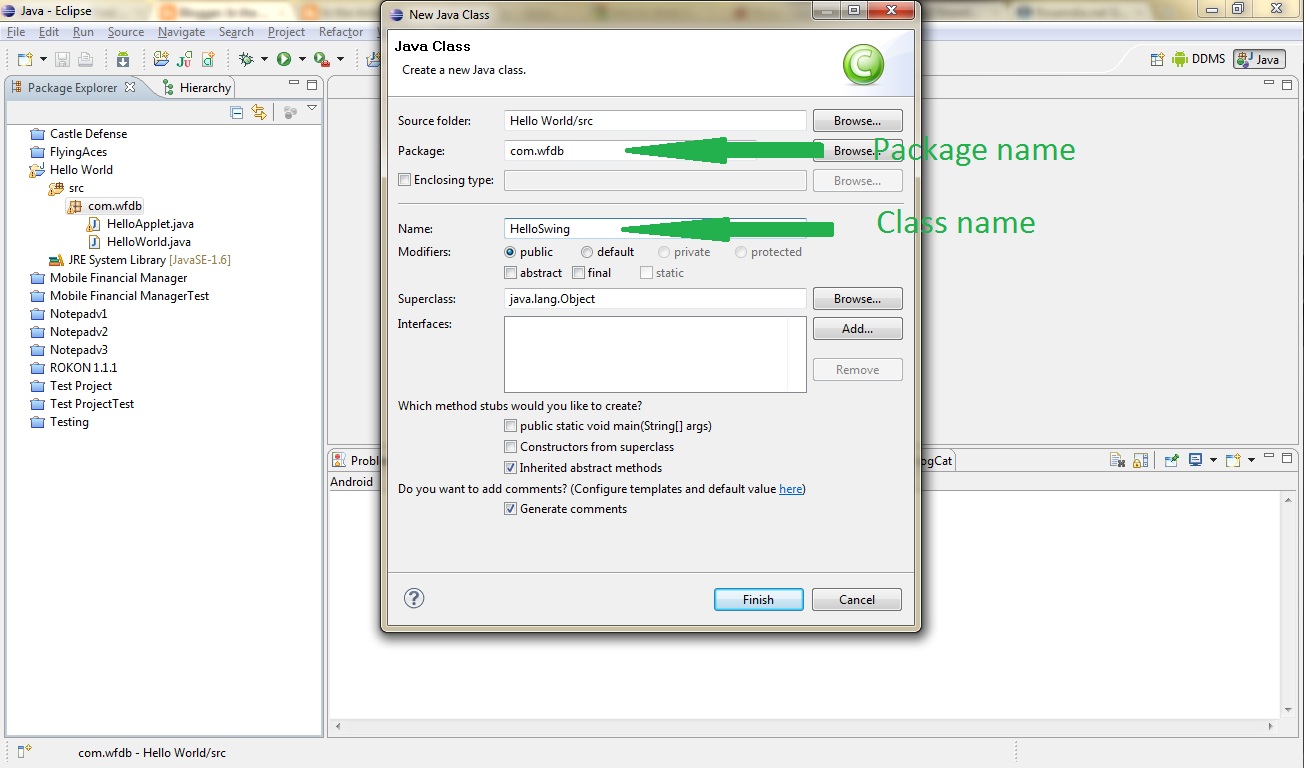This screenshot has height=768, width=1304.
Task: Browse for the Superclass
Action: click(857, 298)
